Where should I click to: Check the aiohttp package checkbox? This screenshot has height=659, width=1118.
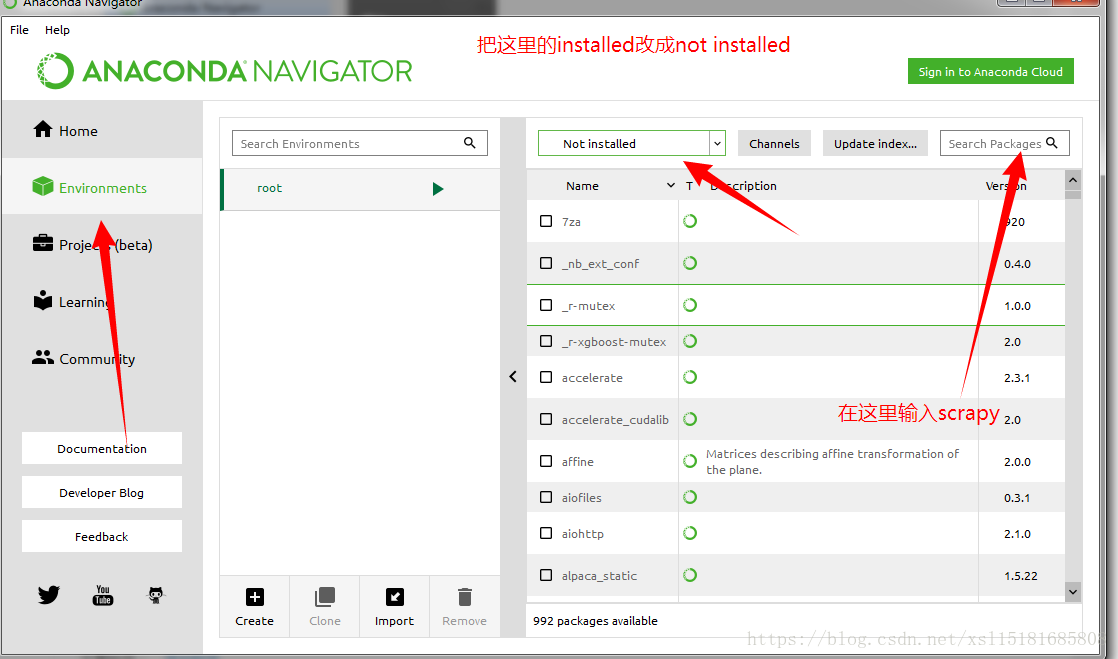tap(546, 533)
